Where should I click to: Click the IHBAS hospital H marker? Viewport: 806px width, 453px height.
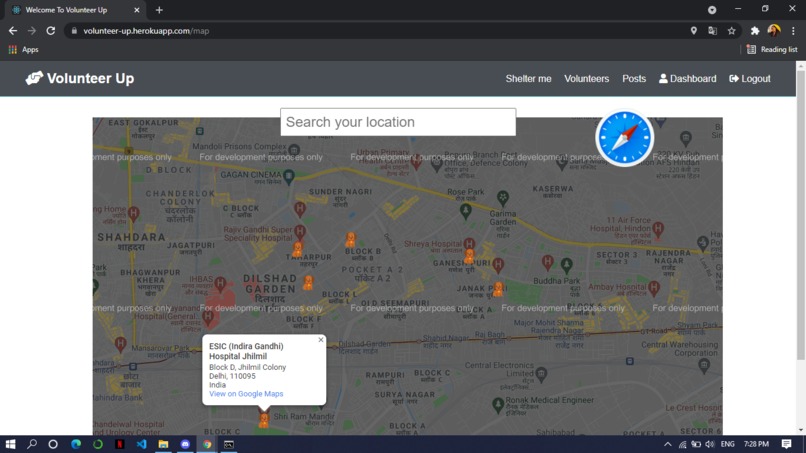click(x=221, y=283)
